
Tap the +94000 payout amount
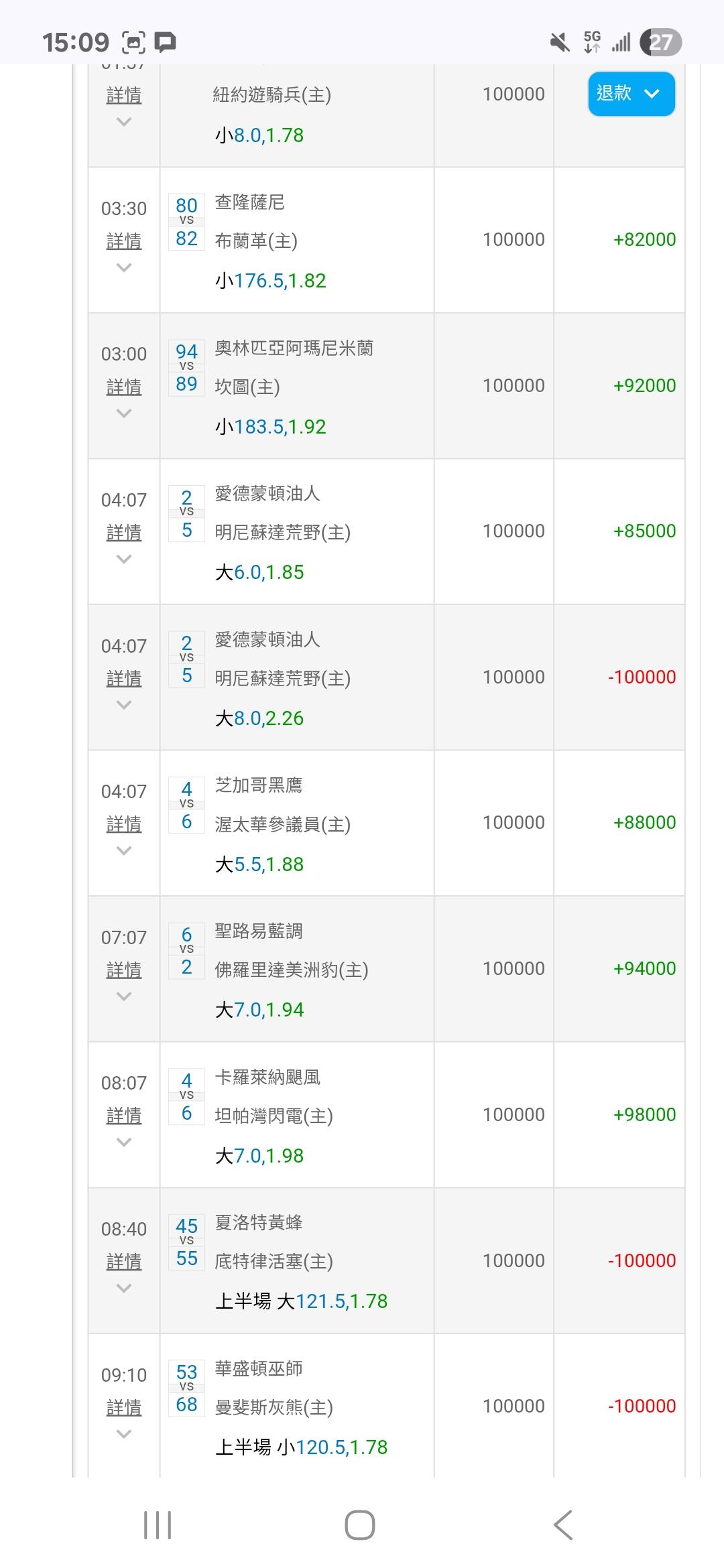point(644,968)
